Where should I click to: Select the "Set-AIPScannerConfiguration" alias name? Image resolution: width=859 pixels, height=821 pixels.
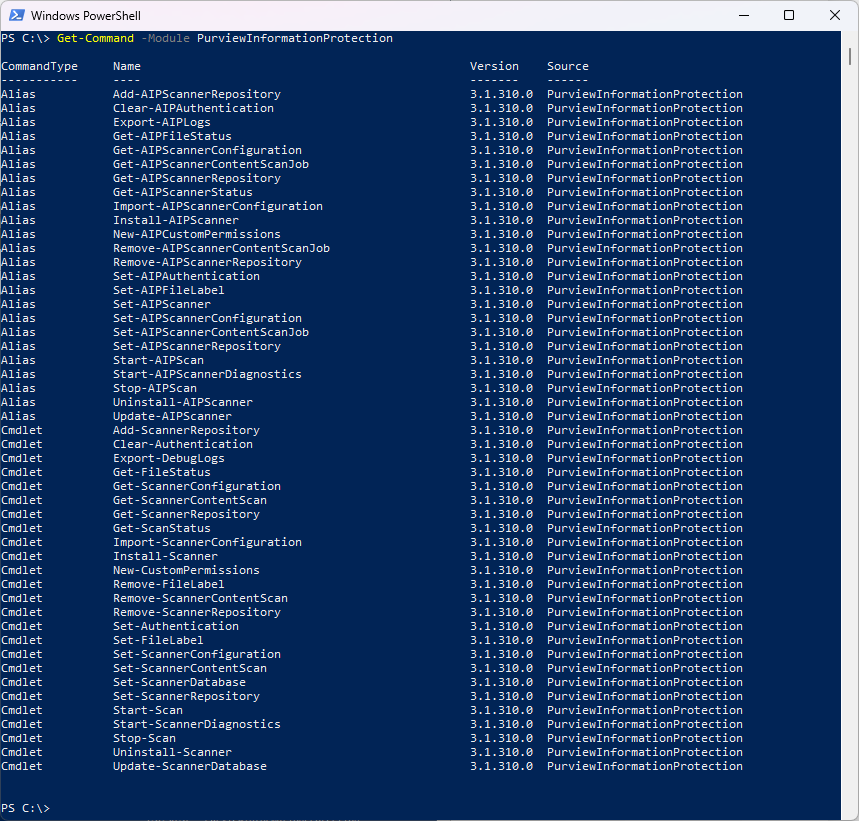coord(207,318)
